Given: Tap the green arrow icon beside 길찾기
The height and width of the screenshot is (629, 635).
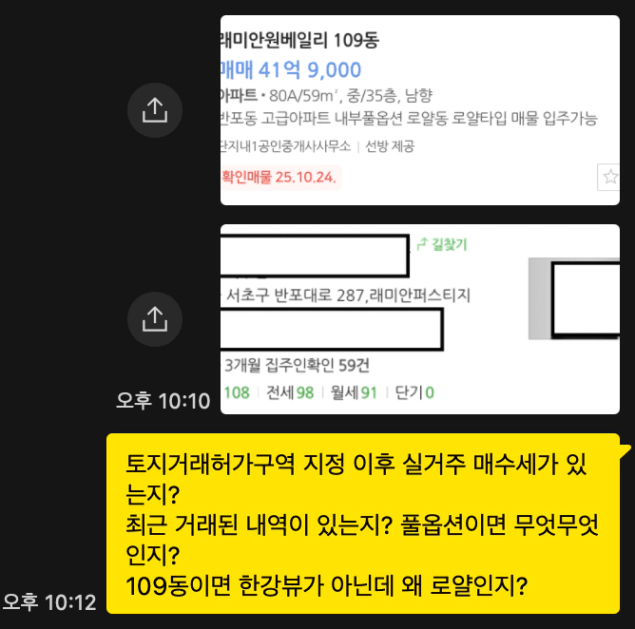Looking at the screenshot, I should 422,244.
